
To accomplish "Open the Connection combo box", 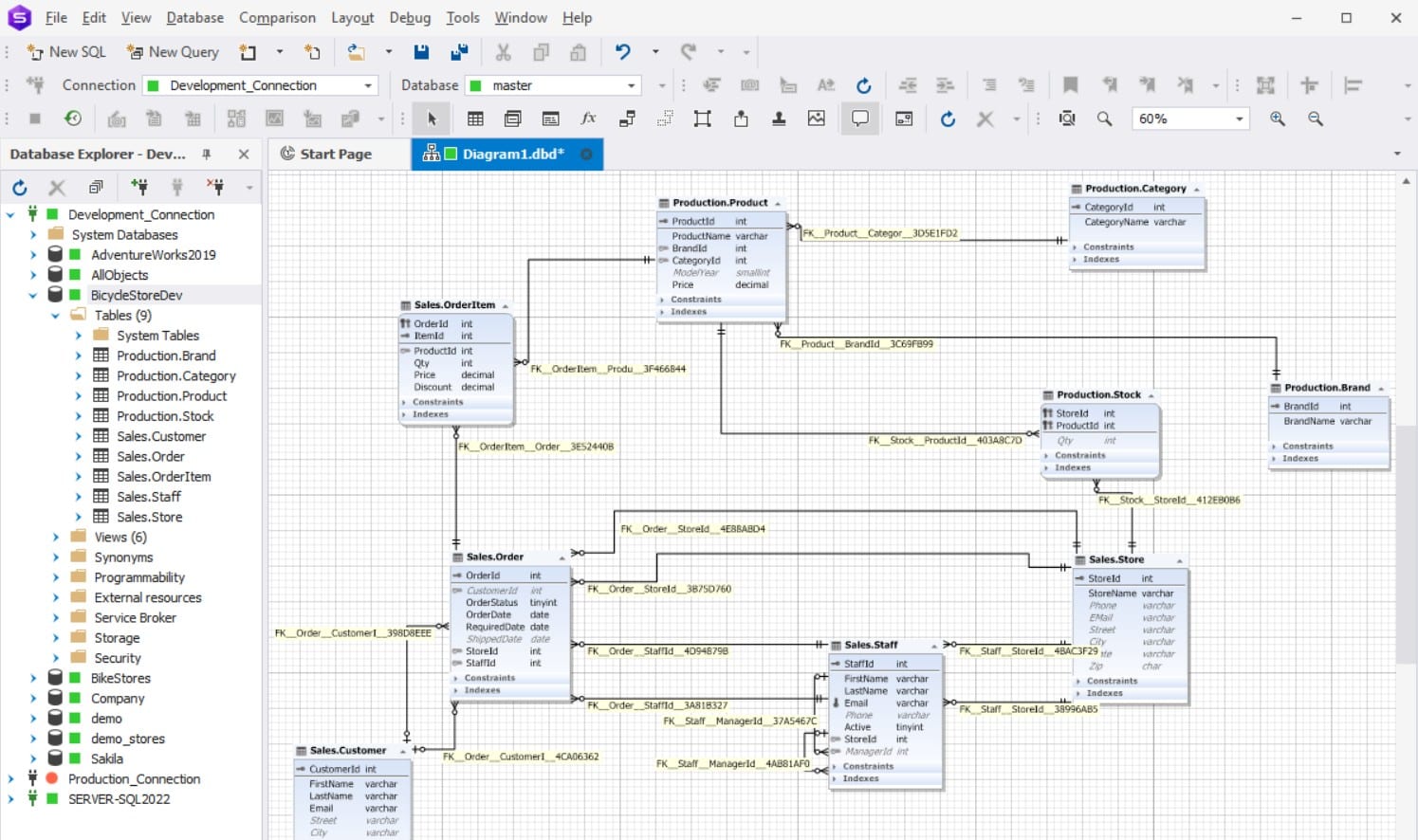I will pos(260,85).
